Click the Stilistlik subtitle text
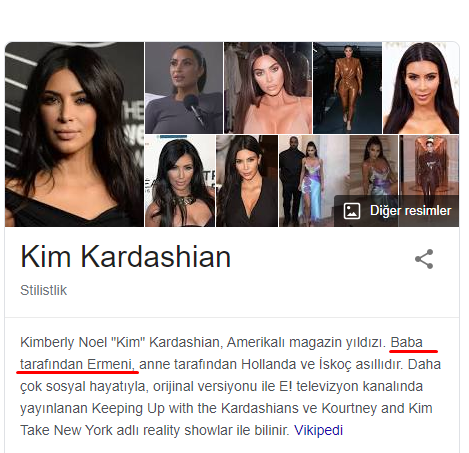The height and width of the screenshot is (453, 469). [x=44, y=290]
